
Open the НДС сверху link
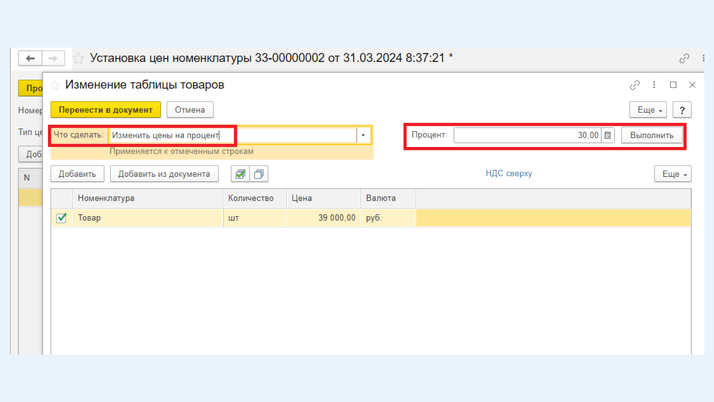point(509,173)
